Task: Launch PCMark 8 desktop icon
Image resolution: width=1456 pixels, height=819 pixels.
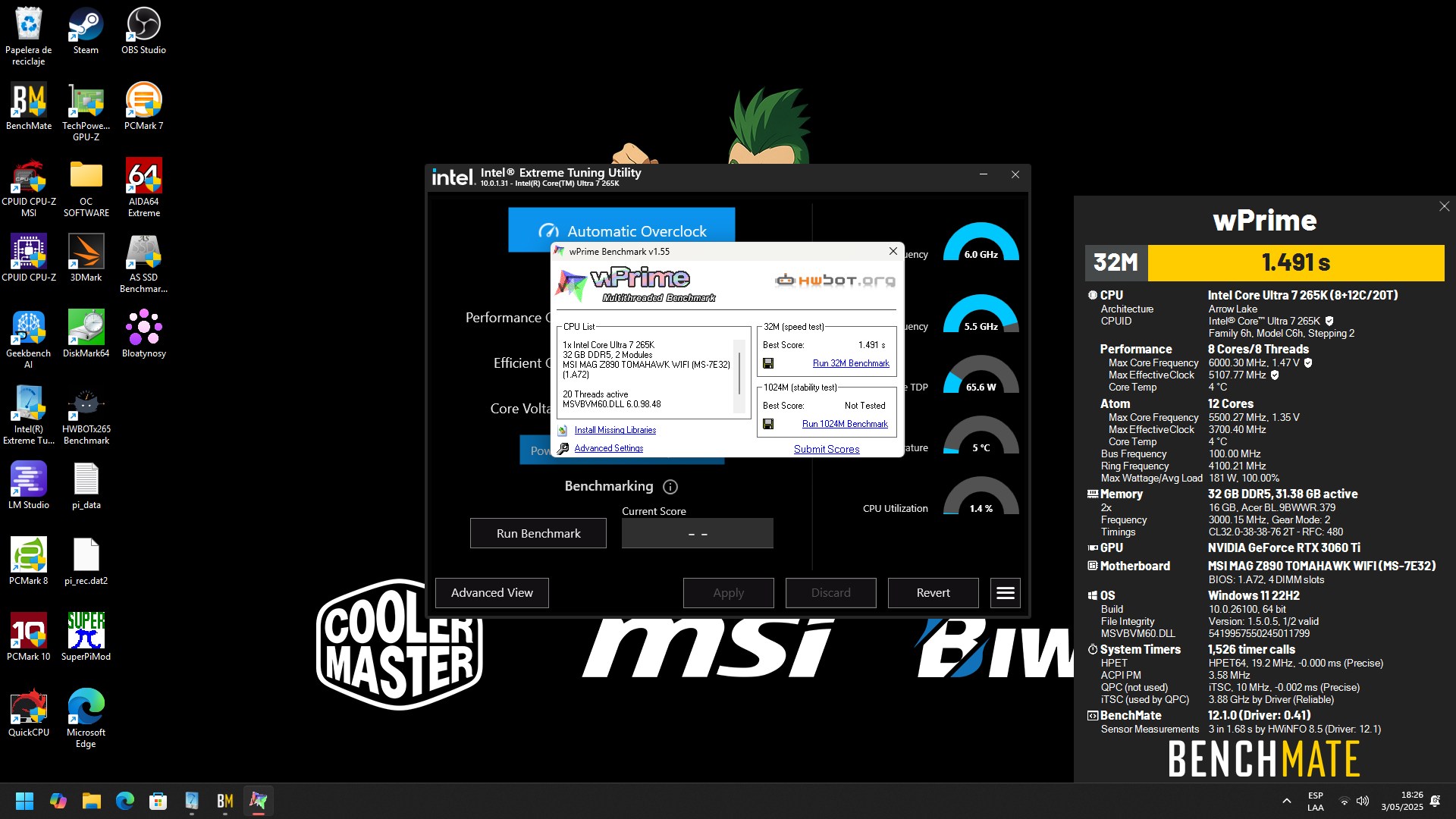Action: pyautogui.click(x=29, y=562)
